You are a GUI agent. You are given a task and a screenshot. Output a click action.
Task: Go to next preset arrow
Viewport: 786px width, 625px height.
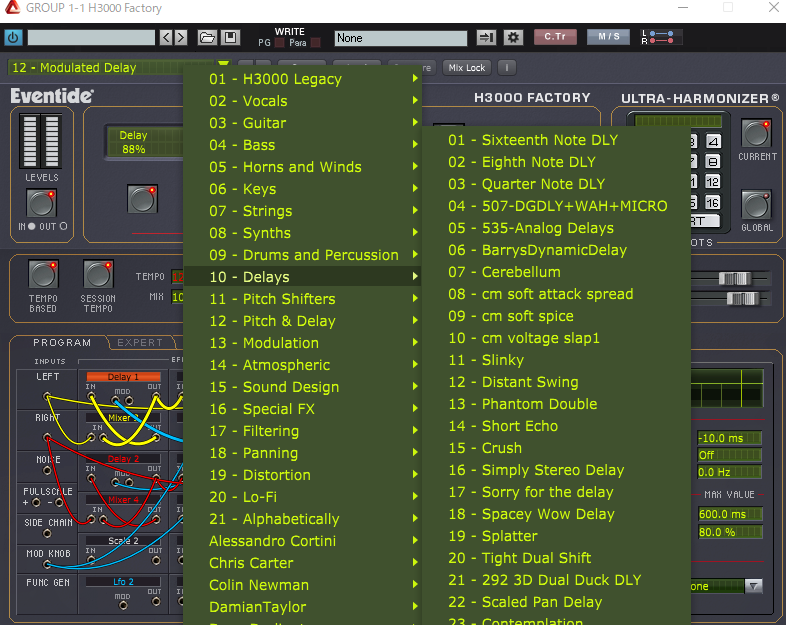coord(181,38)
